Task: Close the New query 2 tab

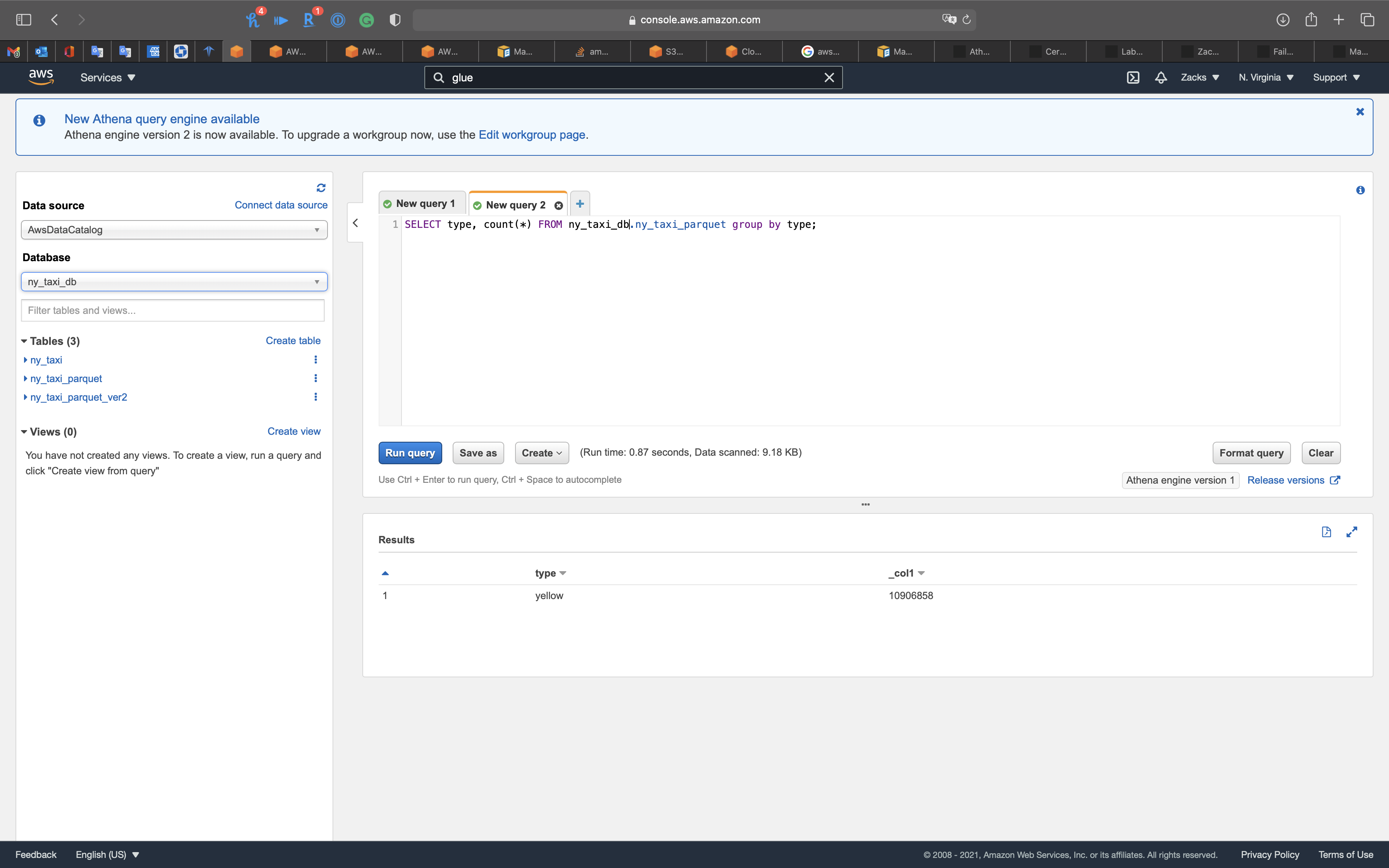Action: point(558,205)
